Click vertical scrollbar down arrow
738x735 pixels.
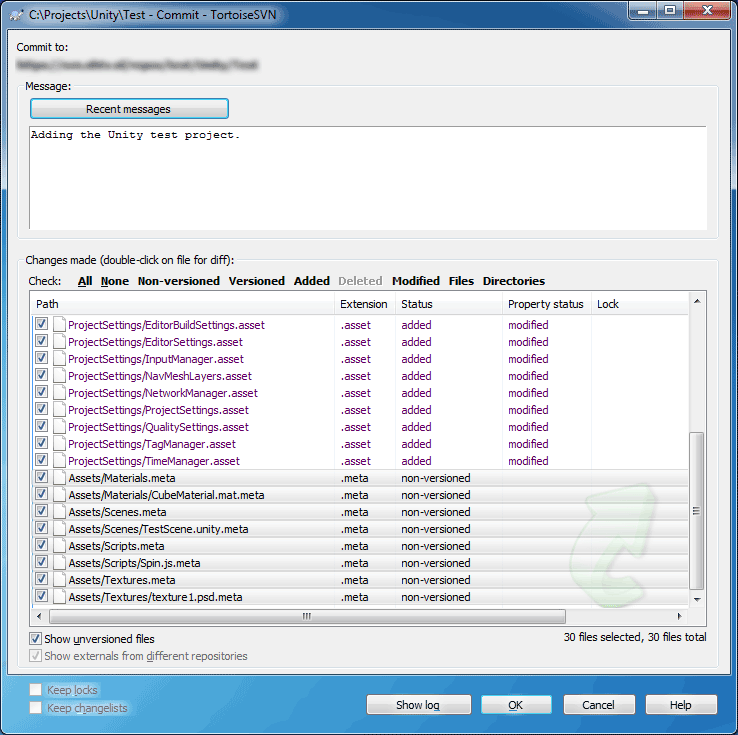(x=697, y=599)
